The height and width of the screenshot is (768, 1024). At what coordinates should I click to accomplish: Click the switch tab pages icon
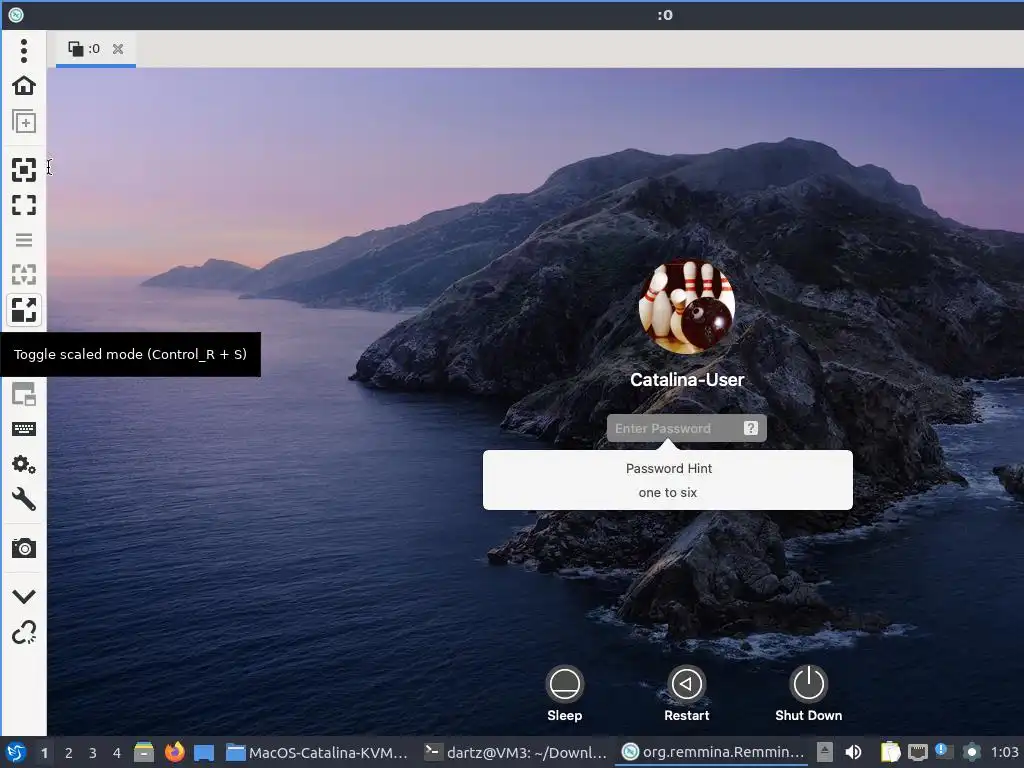[24, 394]
